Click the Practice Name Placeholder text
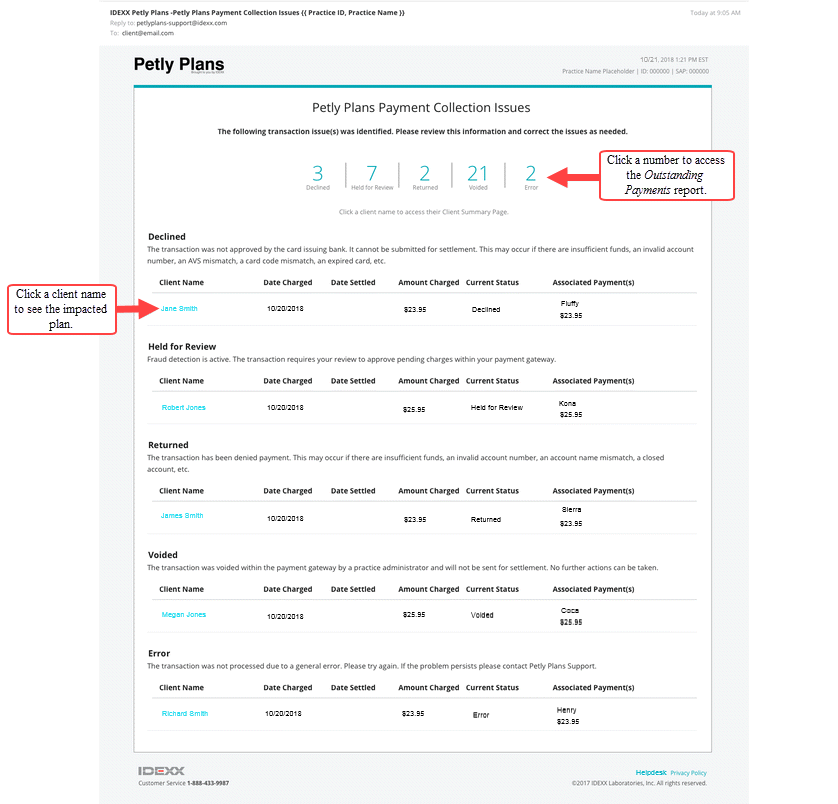 point(598,71)
